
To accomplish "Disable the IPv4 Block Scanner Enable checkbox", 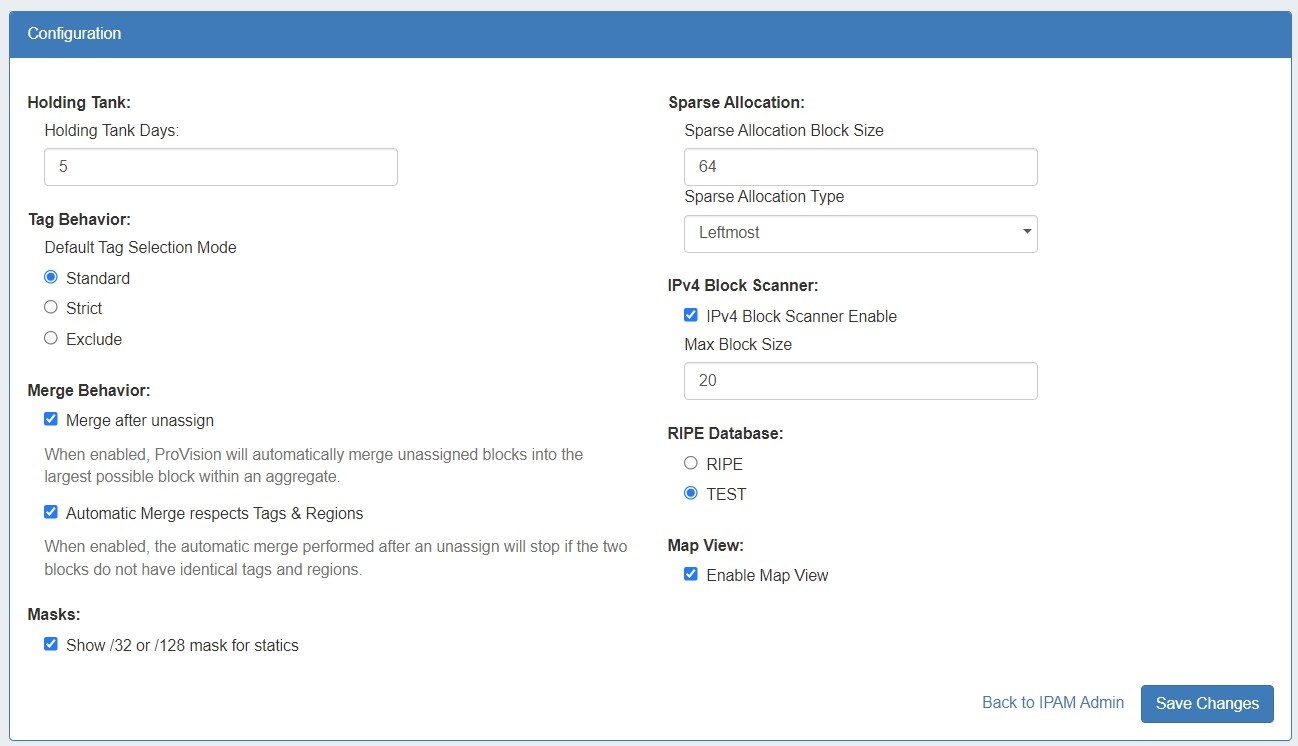I will click(691, 316).
